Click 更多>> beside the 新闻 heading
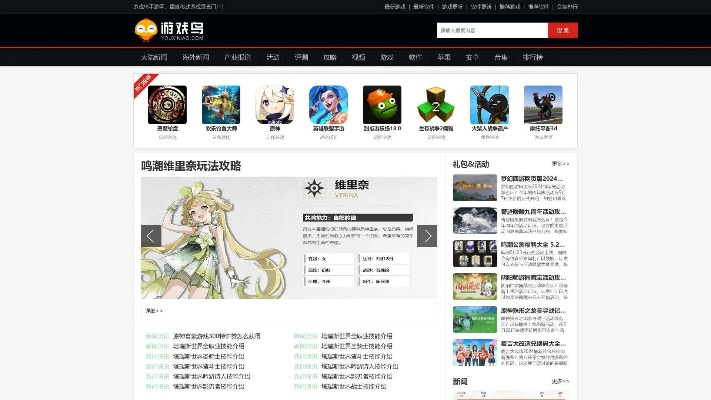Viewport: 711px width, 400px height. [560, 381]
